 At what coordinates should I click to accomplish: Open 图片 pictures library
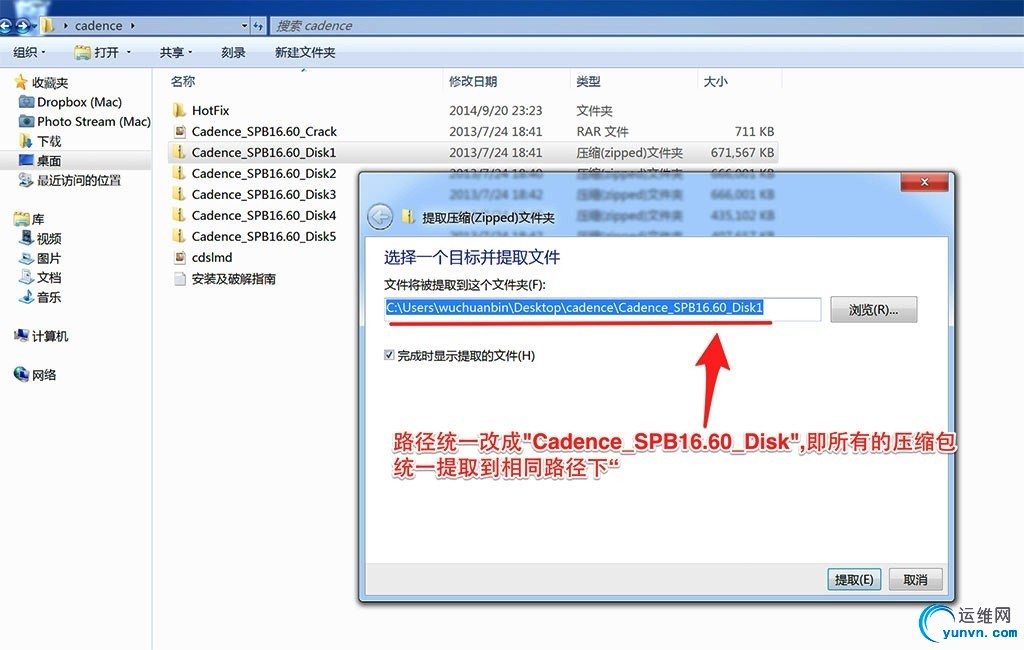pyautogui.click(x=40, y=258)
